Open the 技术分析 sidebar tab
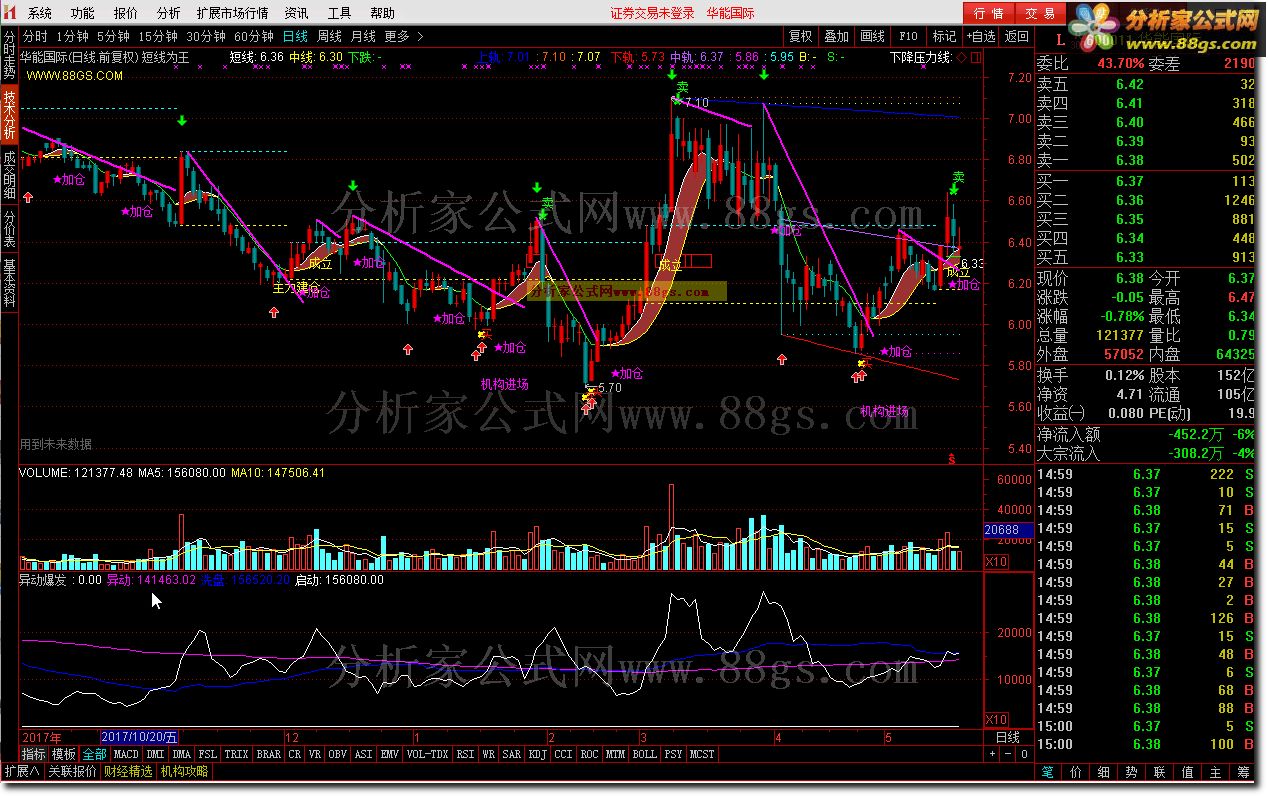Screen dimensions: 1268x796 pos(9,115)
